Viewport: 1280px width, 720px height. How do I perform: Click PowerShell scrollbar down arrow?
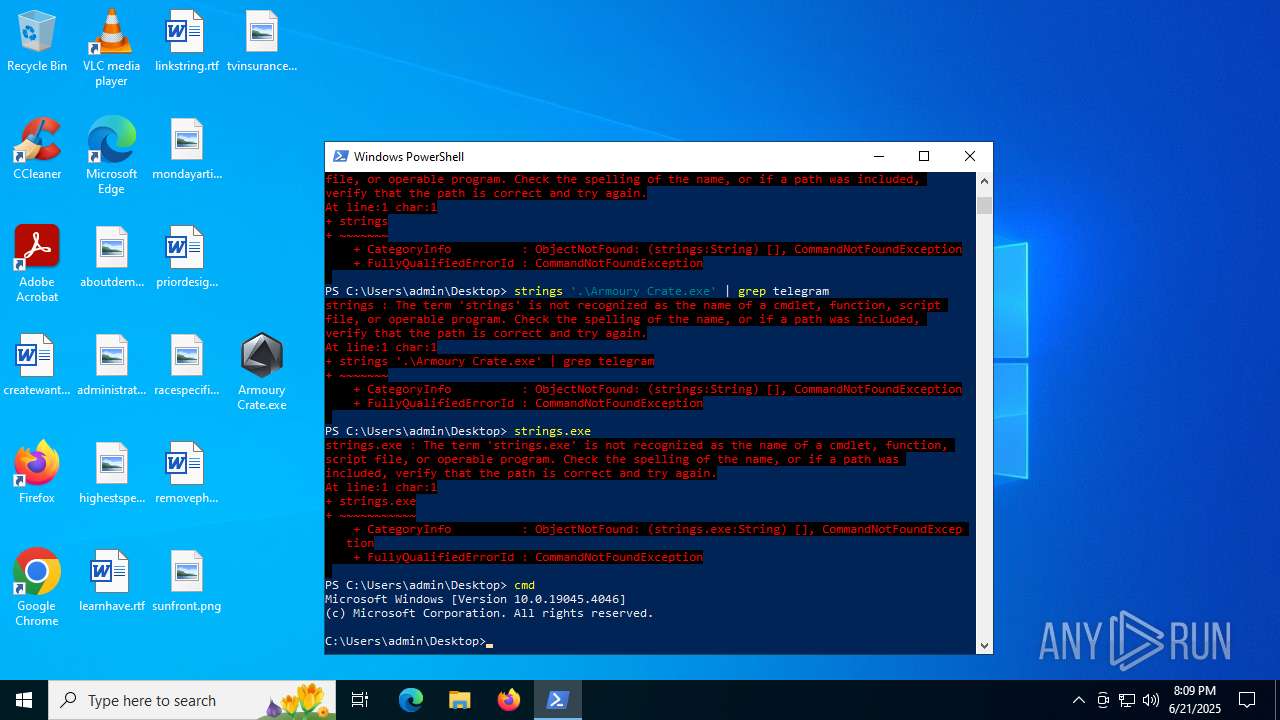pyautogui.click(x=984, y=645)
